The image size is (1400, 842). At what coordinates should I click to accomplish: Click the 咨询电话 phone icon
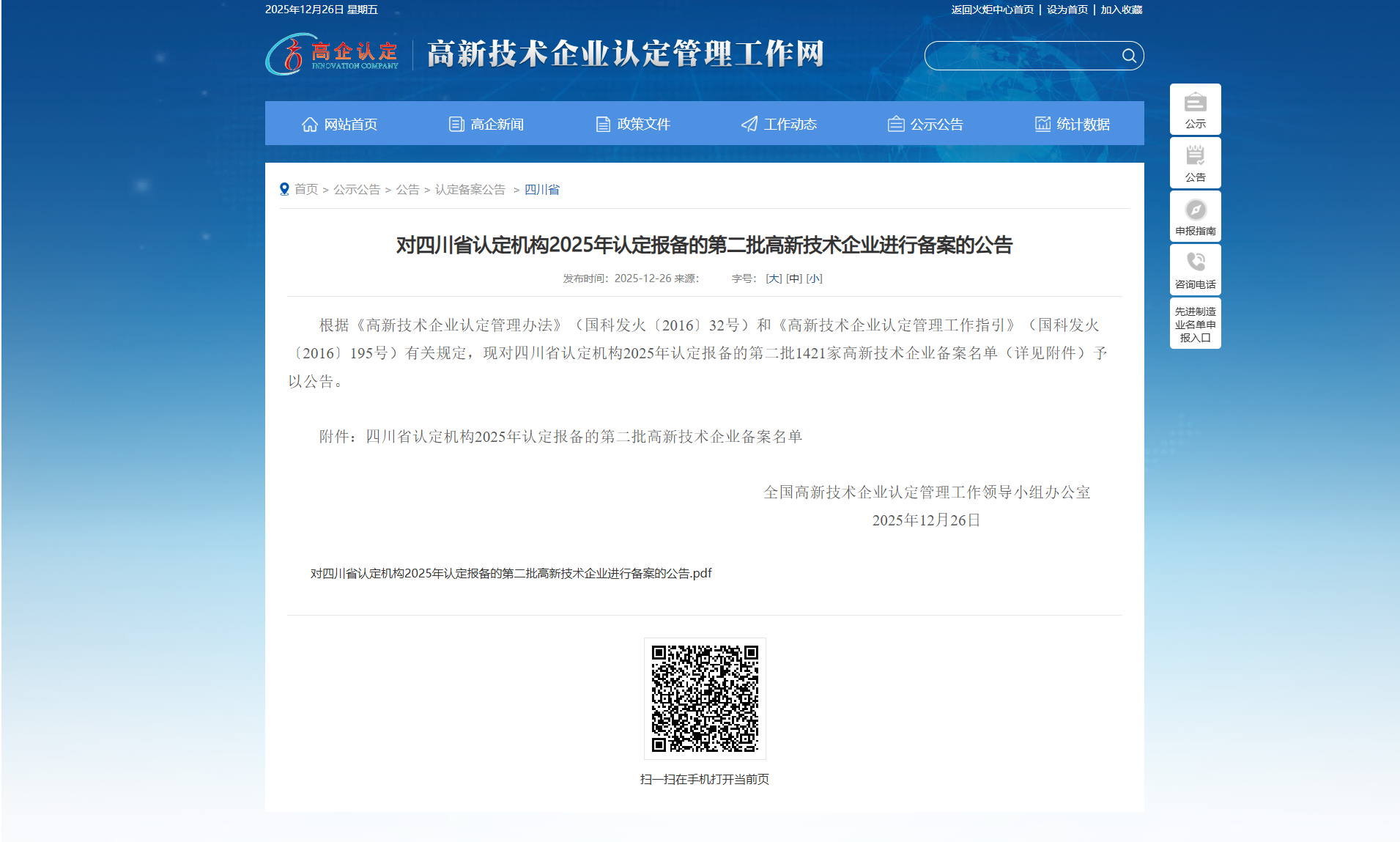(x=1195, y=260)
